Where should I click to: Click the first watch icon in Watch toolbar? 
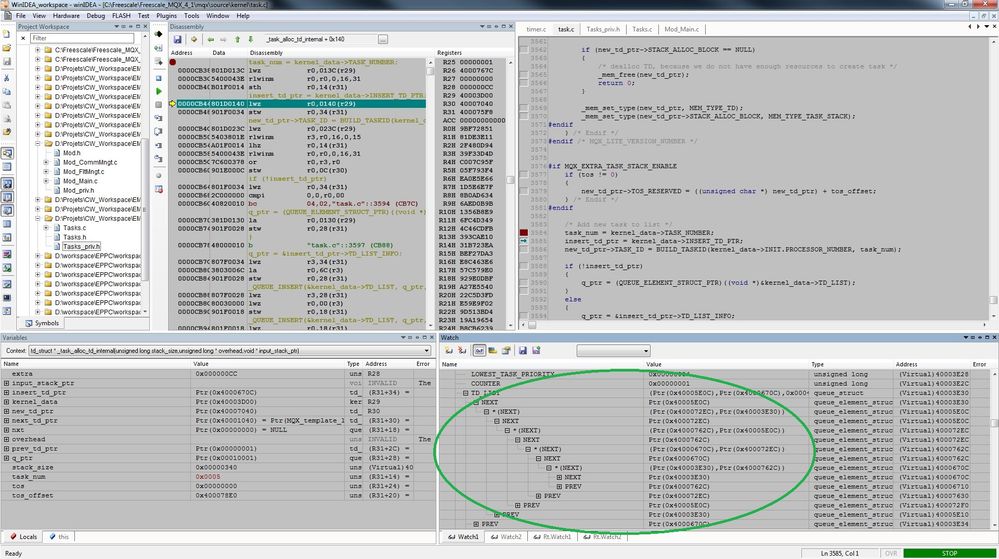[x=449, y=351]
